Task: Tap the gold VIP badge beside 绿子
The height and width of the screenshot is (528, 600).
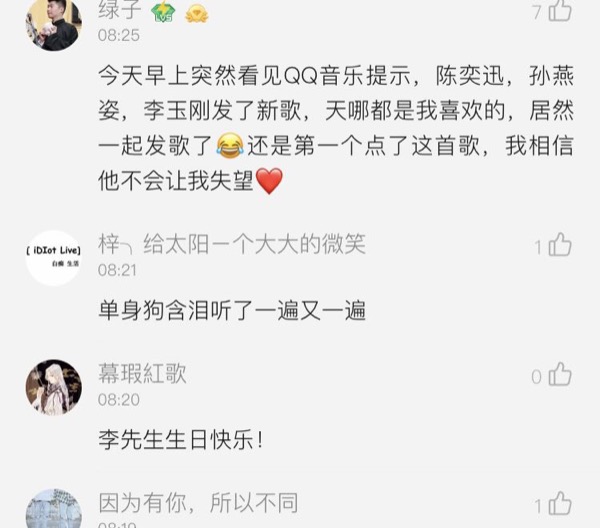Action: pyautogui.click(x=197, y=14)
